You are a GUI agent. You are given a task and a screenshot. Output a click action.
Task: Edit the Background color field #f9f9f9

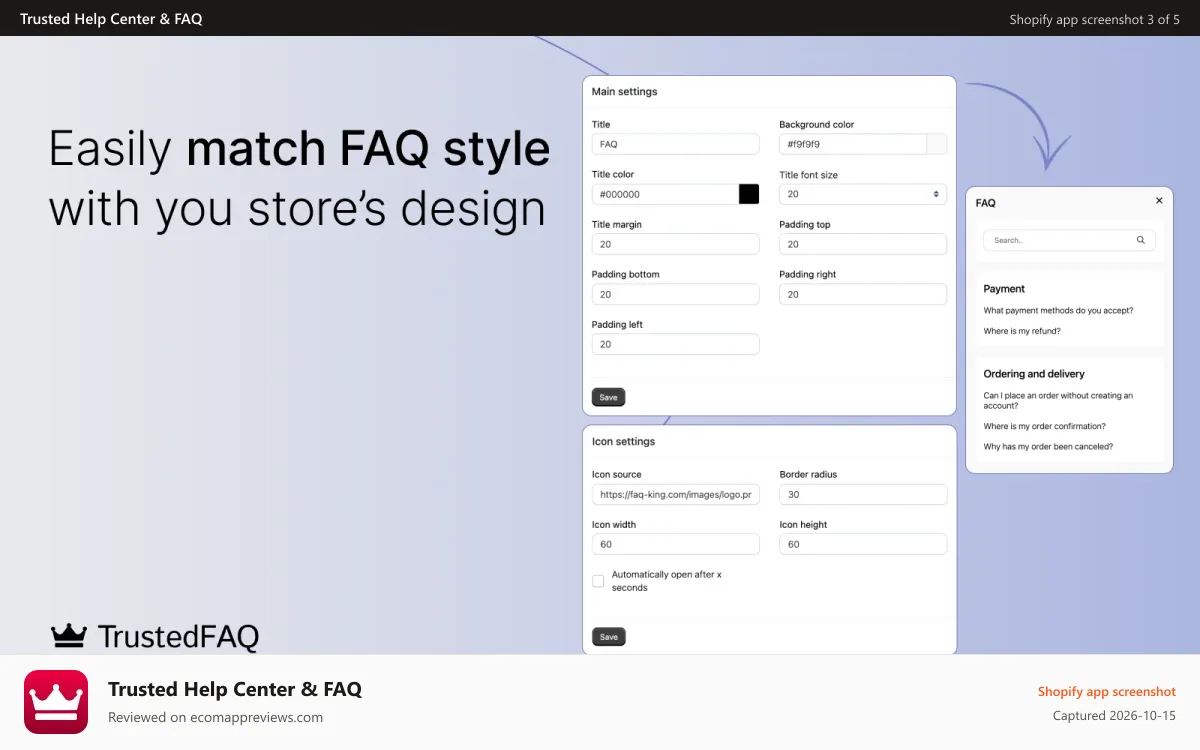point(853,144)
